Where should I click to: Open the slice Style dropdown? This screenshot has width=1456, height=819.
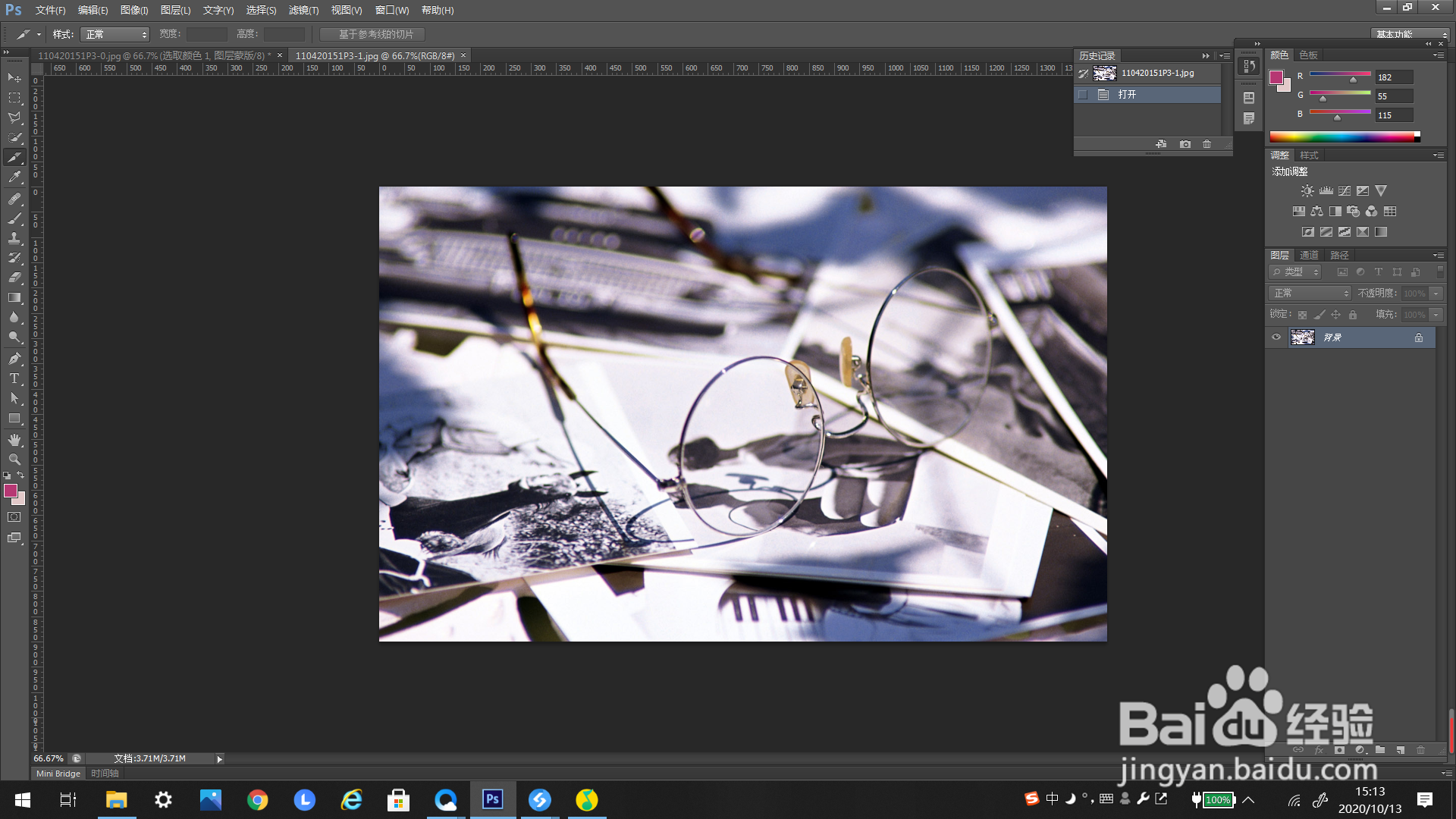(115, 34)
